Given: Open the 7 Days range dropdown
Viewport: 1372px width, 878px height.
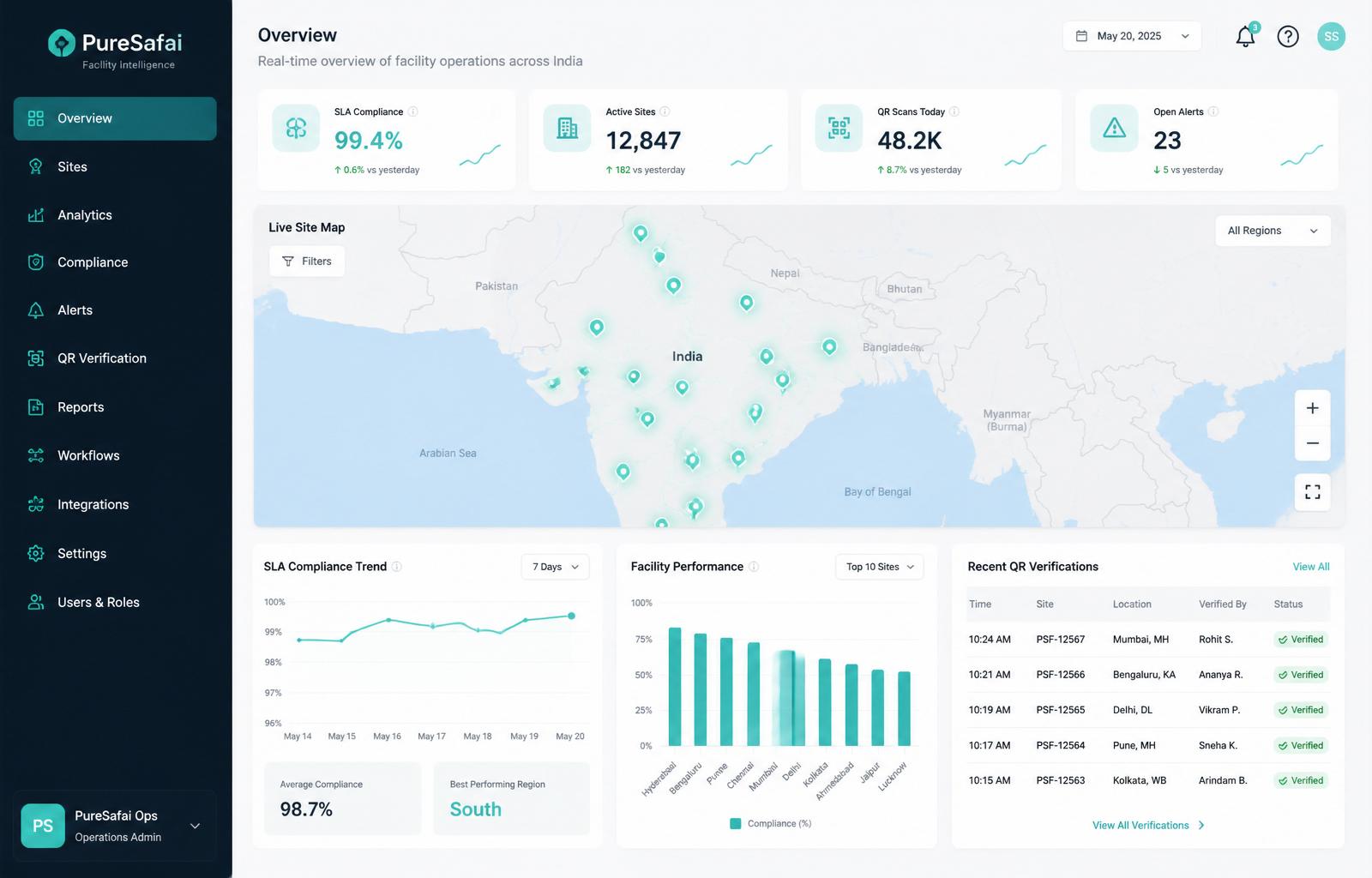Looking at the screenshot, I should coord(555,567).
